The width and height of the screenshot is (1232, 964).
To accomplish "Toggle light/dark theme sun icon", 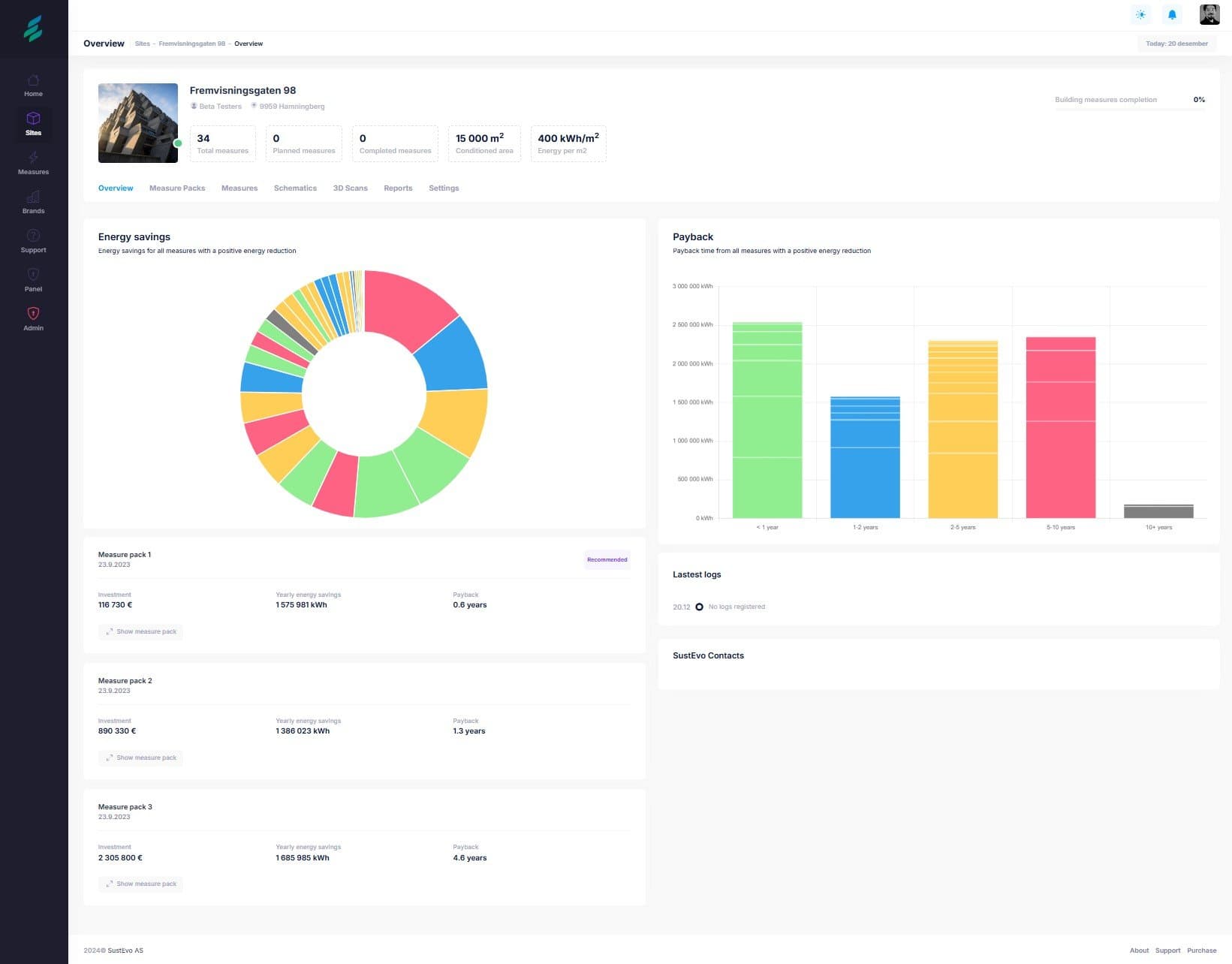I will 1140,15.
